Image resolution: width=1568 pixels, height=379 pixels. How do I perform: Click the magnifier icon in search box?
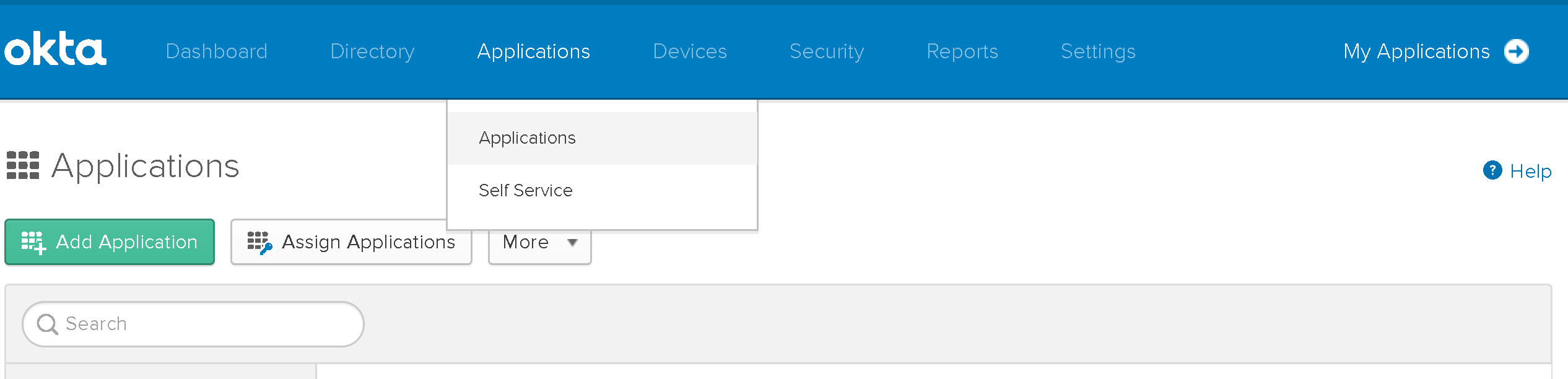[48, 324]
